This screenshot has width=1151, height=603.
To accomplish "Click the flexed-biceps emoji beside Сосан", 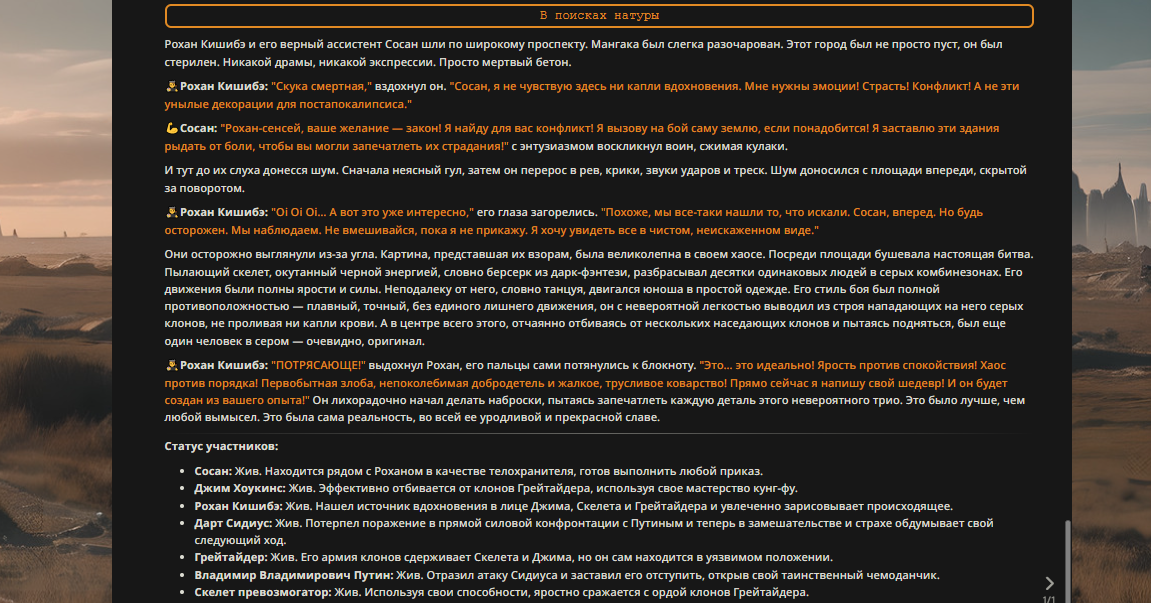I will pos(172,128).
